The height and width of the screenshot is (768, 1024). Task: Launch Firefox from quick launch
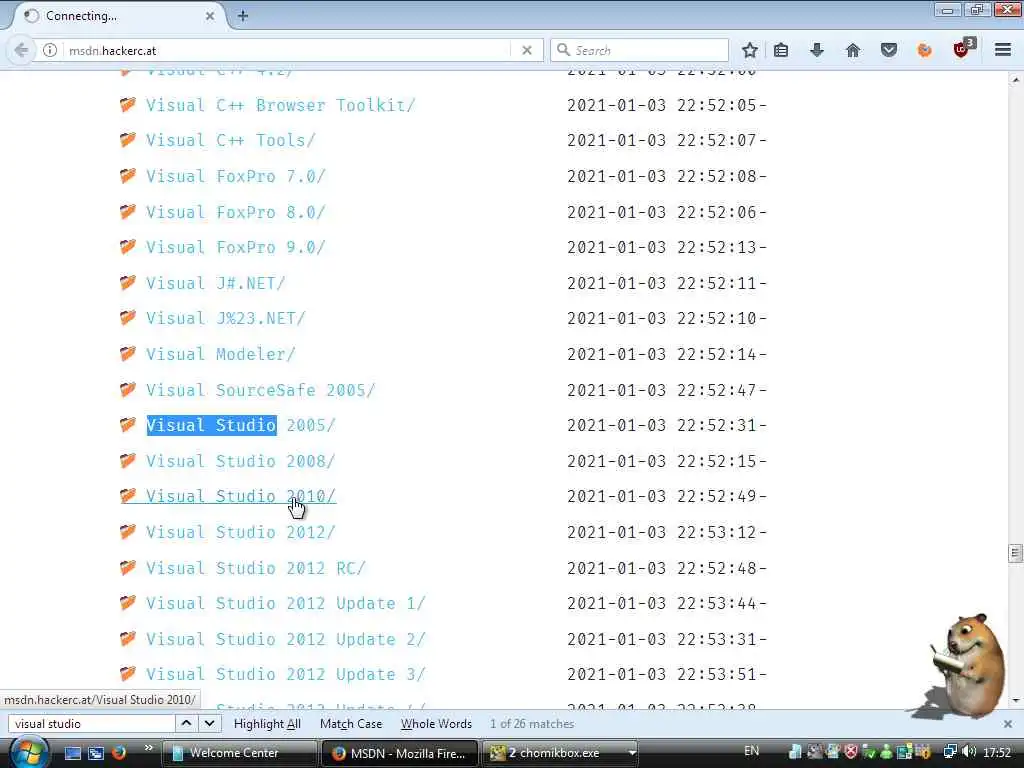(119, 753)
